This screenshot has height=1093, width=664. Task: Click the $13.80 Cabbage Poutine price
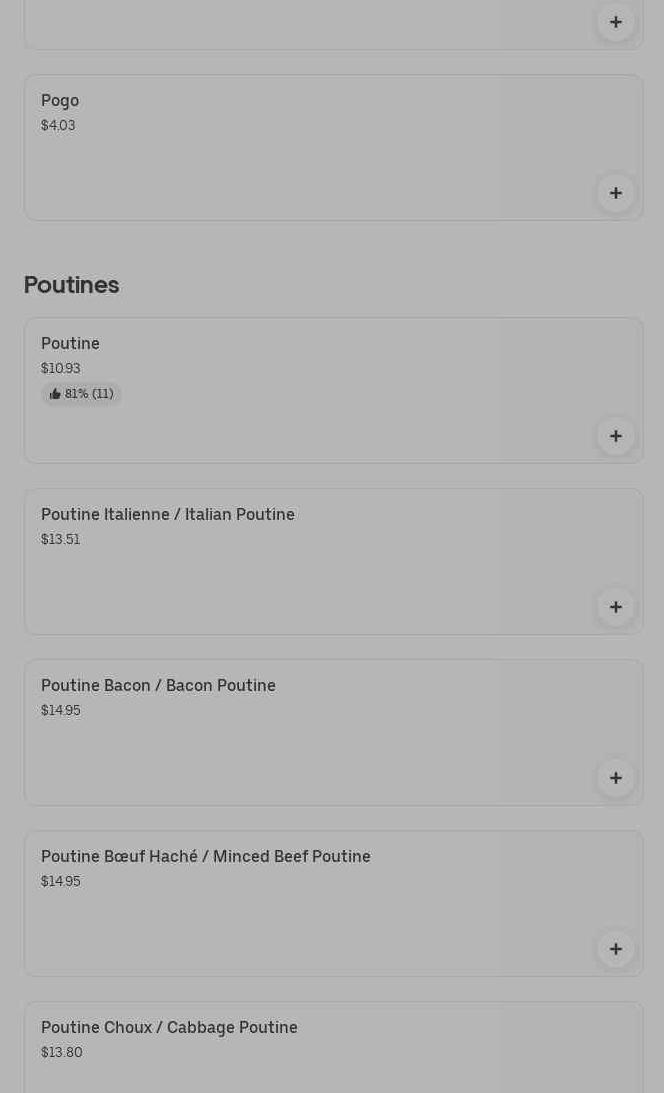61,1053
